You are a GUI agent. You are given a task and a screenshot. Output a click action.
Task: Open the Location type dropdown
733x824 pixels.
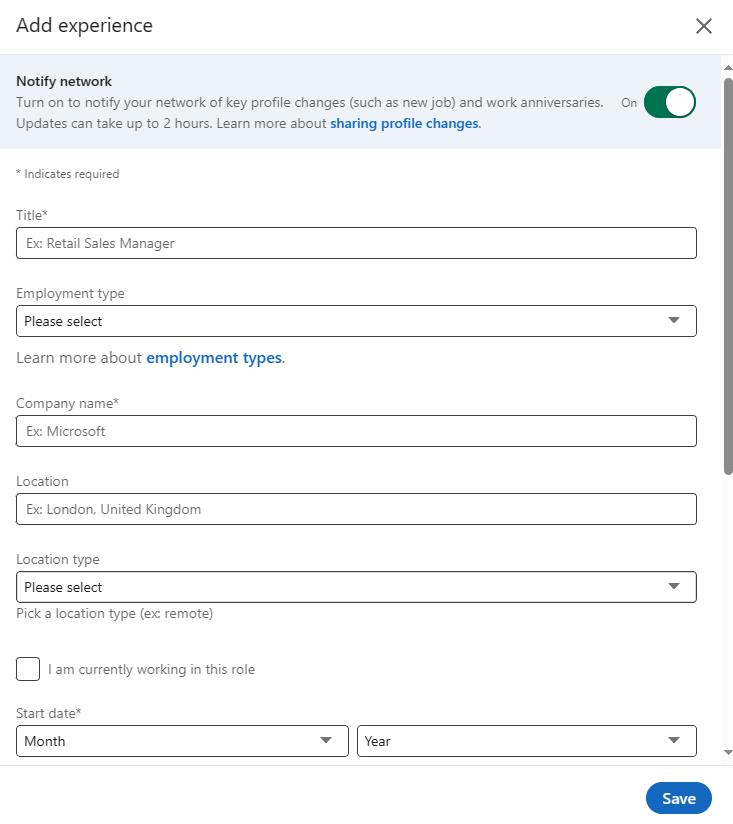(356, 587)
